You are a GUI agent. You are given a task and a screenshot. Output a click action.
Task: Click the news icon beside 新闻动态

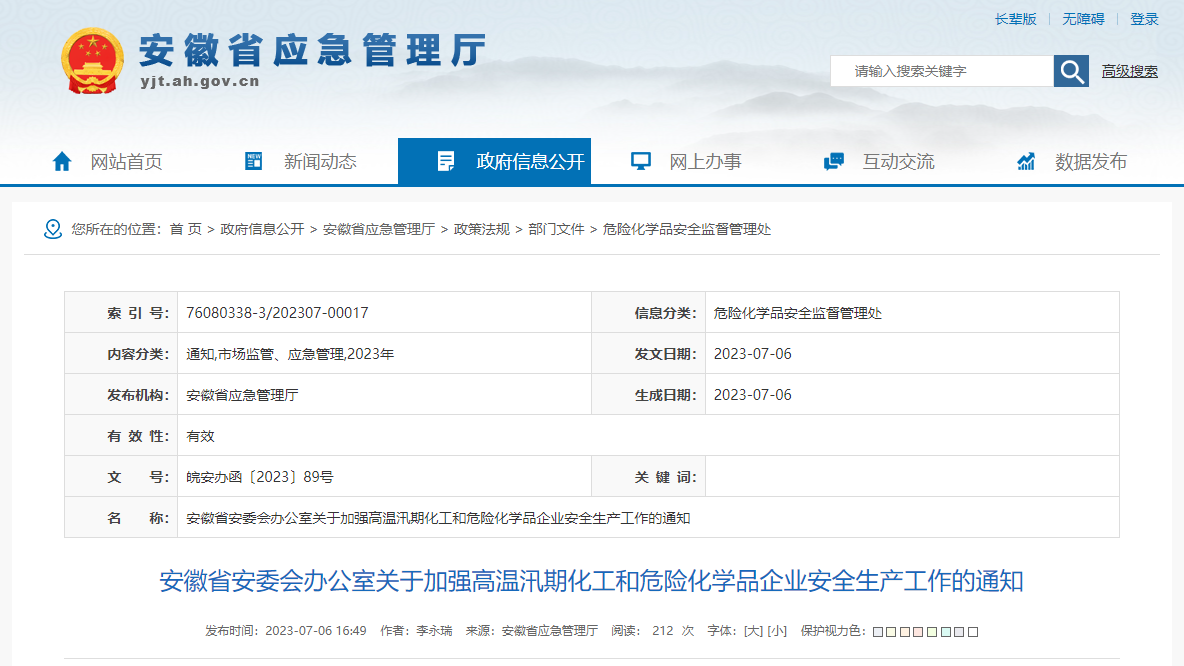(x=254, y=161)
